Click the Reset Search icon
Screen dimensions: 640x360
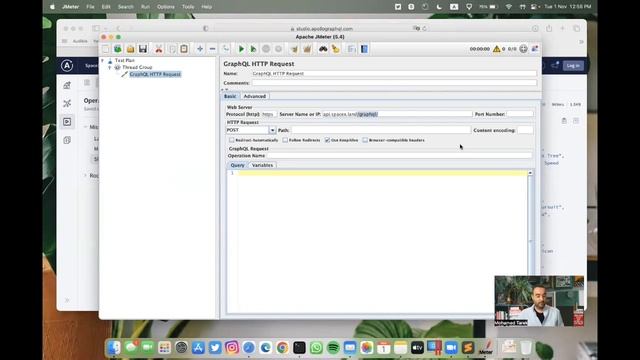coord(336,49)
